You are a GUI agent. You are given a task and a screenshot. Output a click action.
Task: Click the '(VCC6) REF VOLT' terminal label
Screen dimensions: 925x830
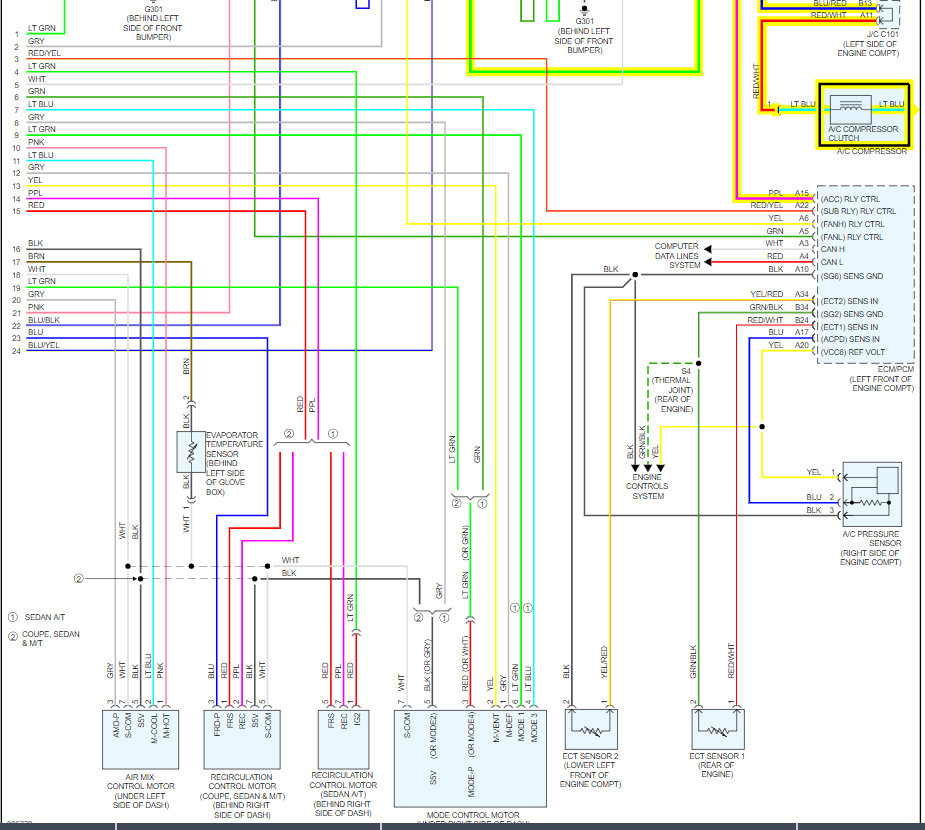point(852,352)
